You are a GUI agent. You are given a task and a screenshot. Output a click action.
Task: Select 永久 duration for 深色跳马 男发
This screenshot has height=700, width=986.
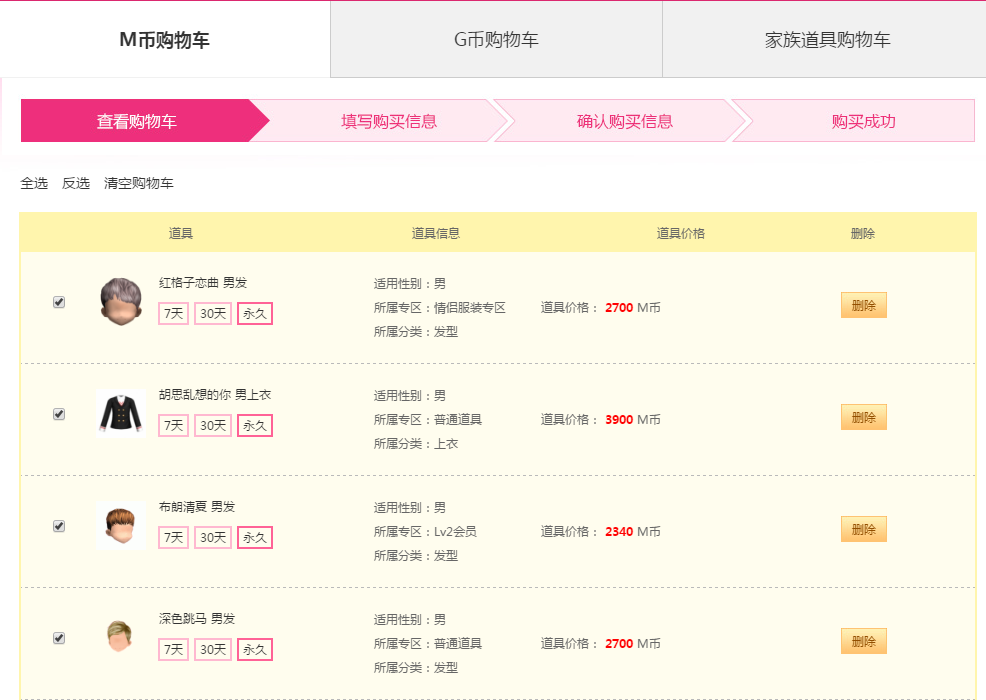pos(255,649)
